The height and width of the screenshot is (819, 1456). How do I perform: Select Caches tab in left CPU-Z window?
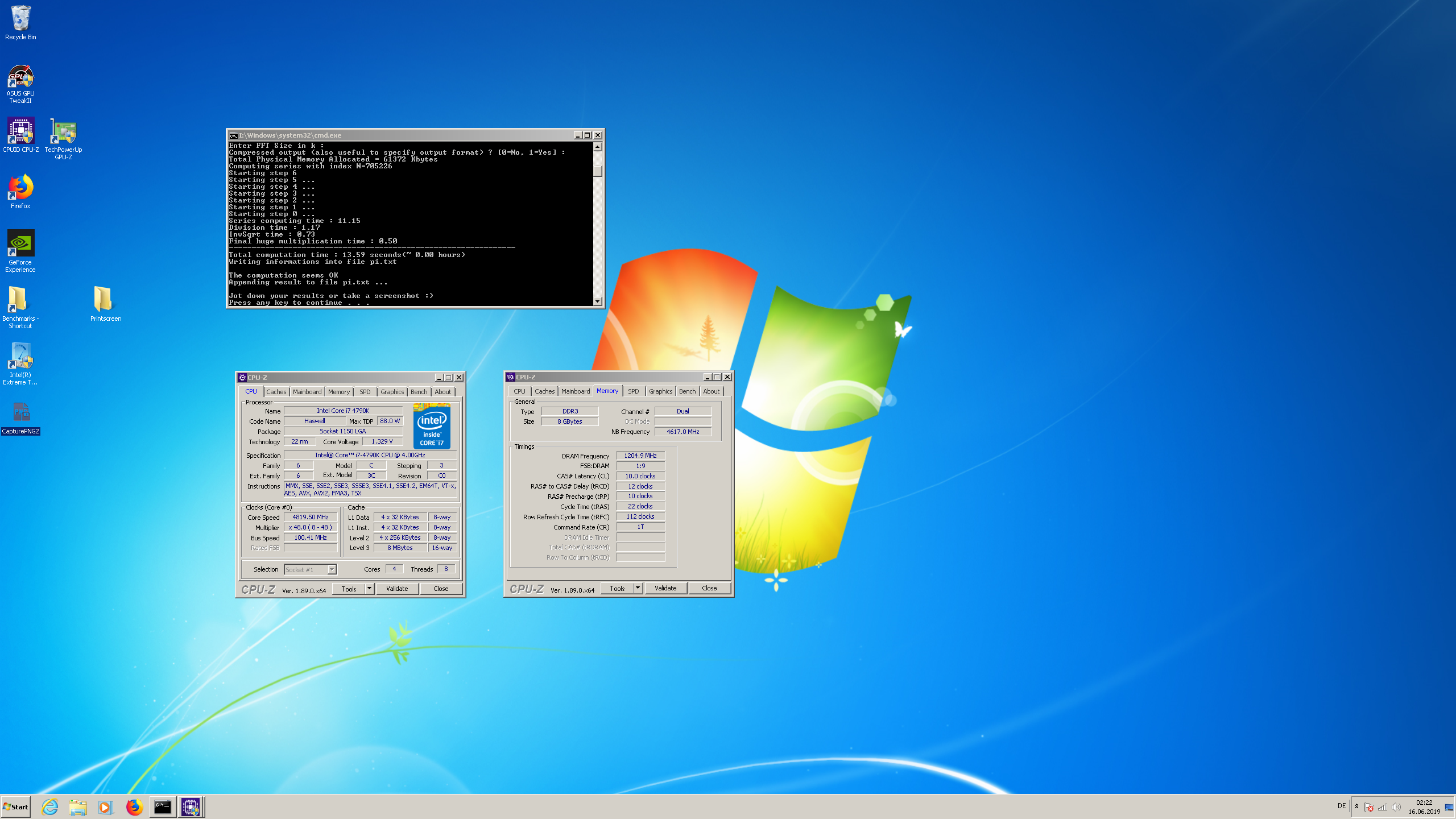coord(276,392)
